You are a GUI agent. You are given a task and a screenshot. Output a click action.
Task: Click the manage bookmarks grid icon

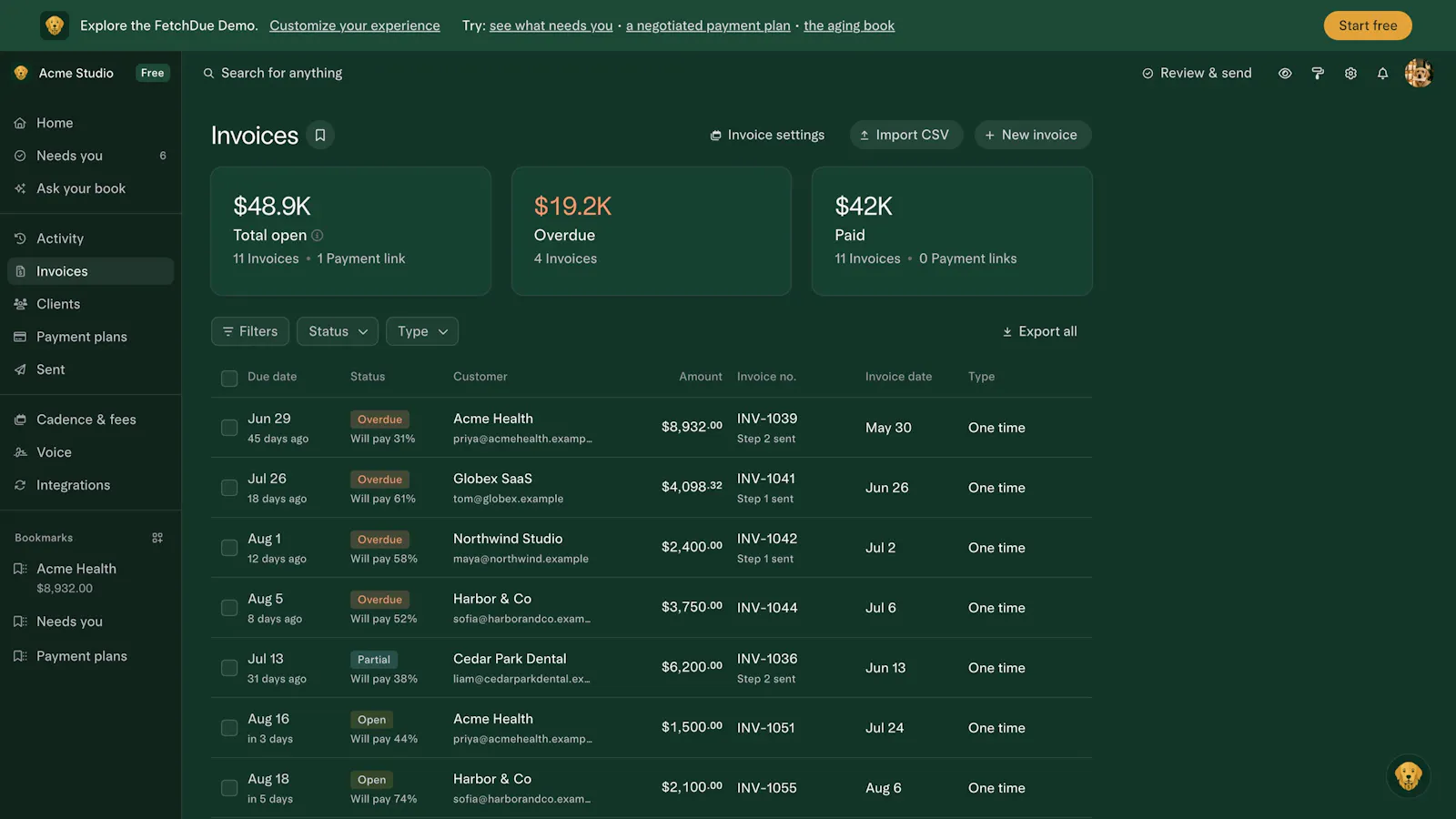(157, 538)
